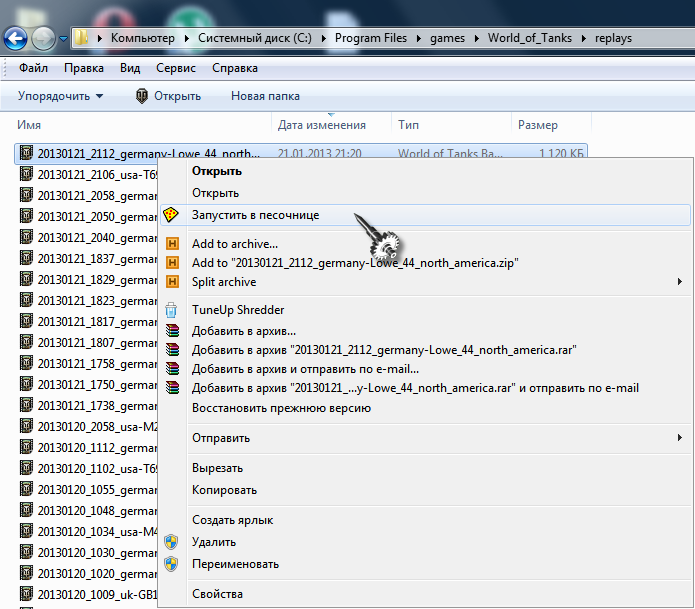Go to games folder in breadcrumb
Screen dimensions: 695x609
tap(447, 38)
